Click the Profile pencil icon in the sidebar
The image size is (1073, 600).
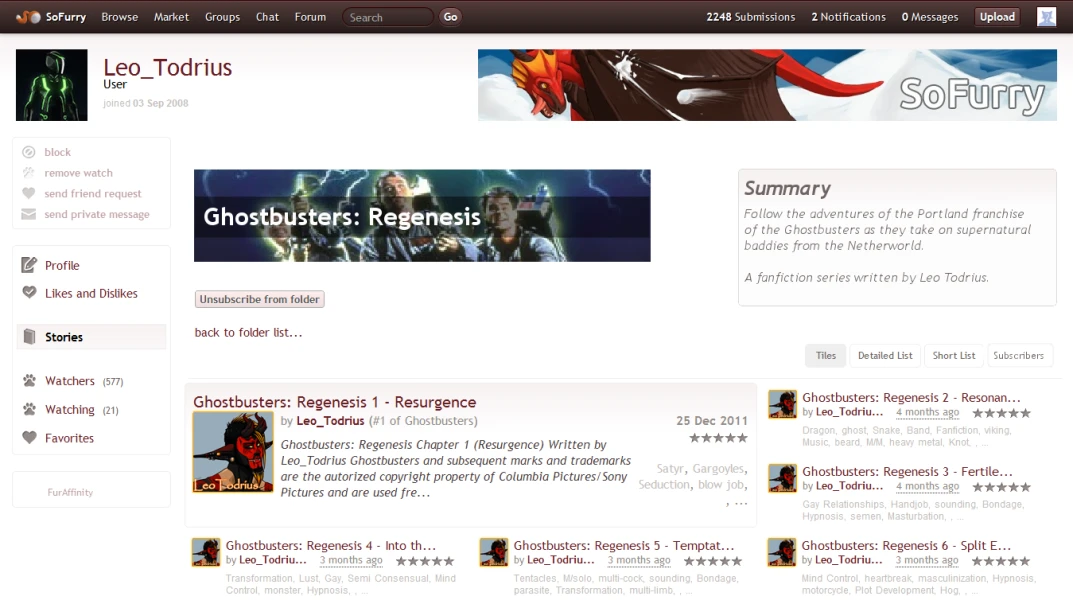click(x=29, y=265)
